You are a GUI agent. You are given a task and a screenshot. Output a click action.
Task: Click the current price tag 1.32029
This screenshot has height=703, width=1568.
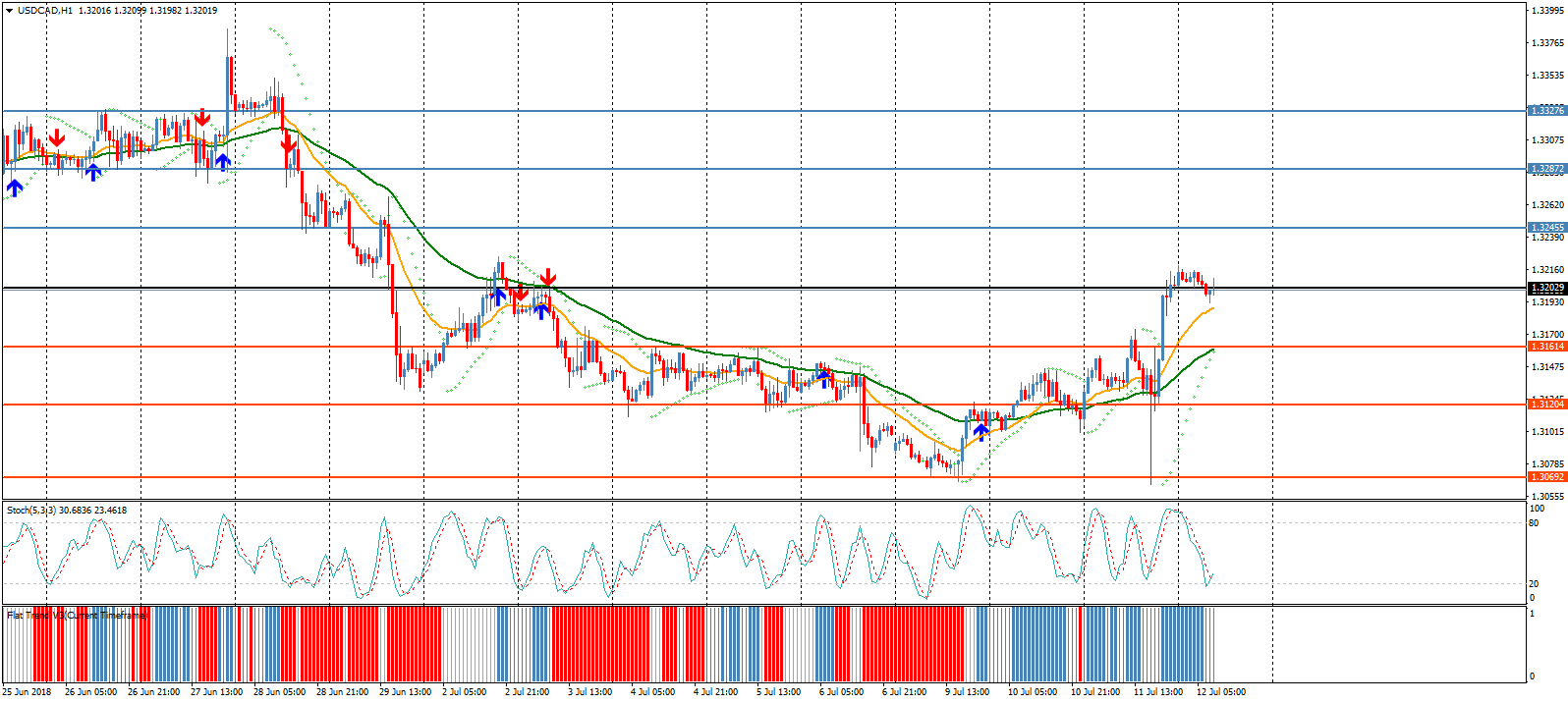click(1546, 289)
